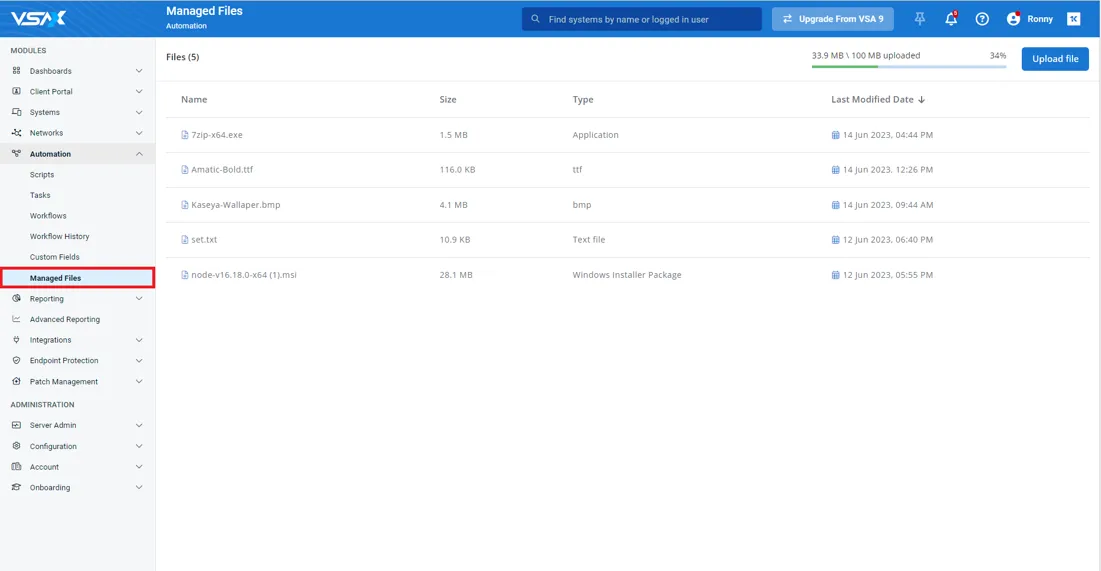The height and width of the screenshot is (571, 1101).
Task: Click the upload storage progress bar
Action: 908,67
